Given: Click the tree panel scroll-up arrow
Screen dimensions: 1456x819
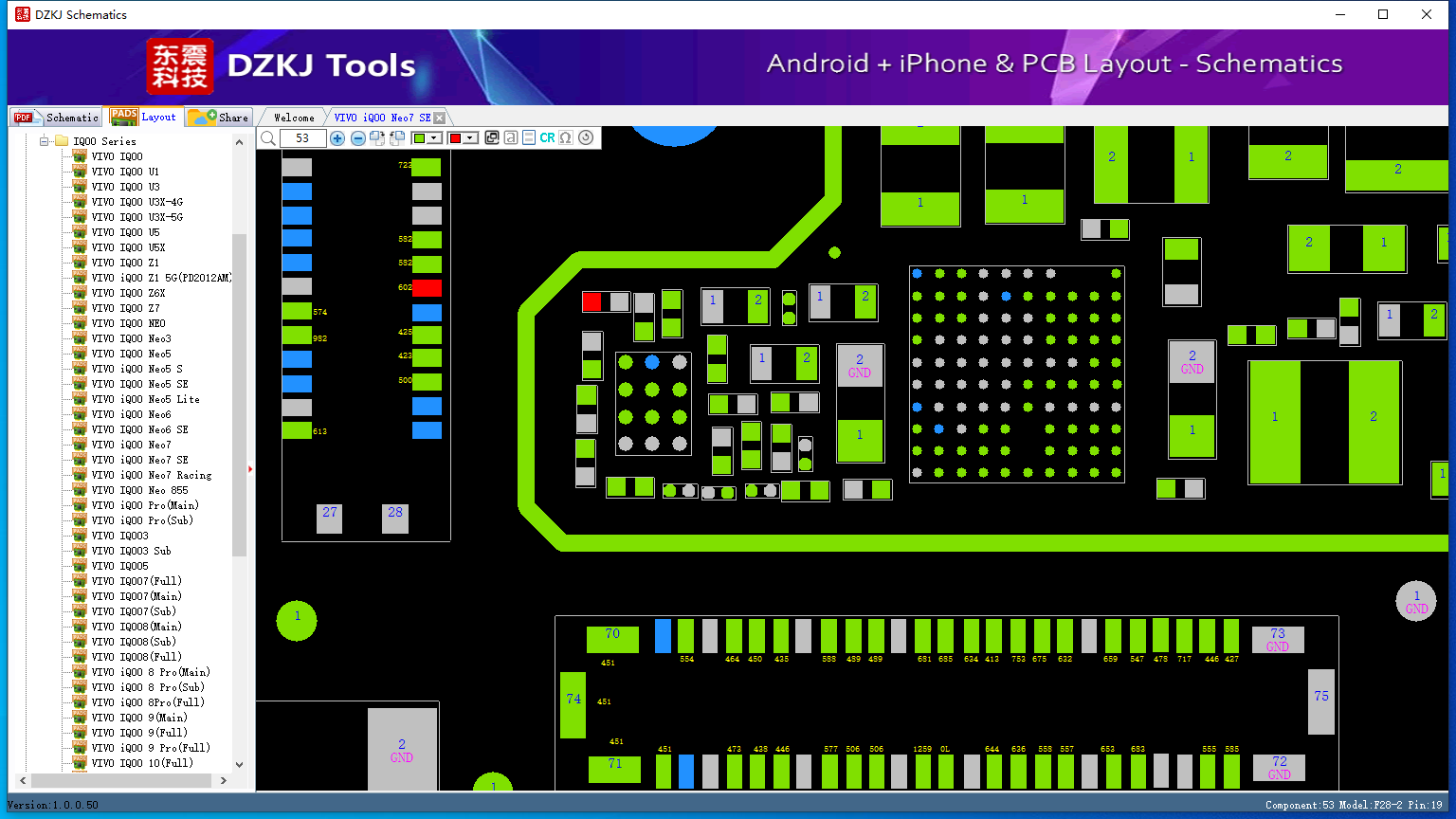Looking at the screenshot, I should coord(239,141).
